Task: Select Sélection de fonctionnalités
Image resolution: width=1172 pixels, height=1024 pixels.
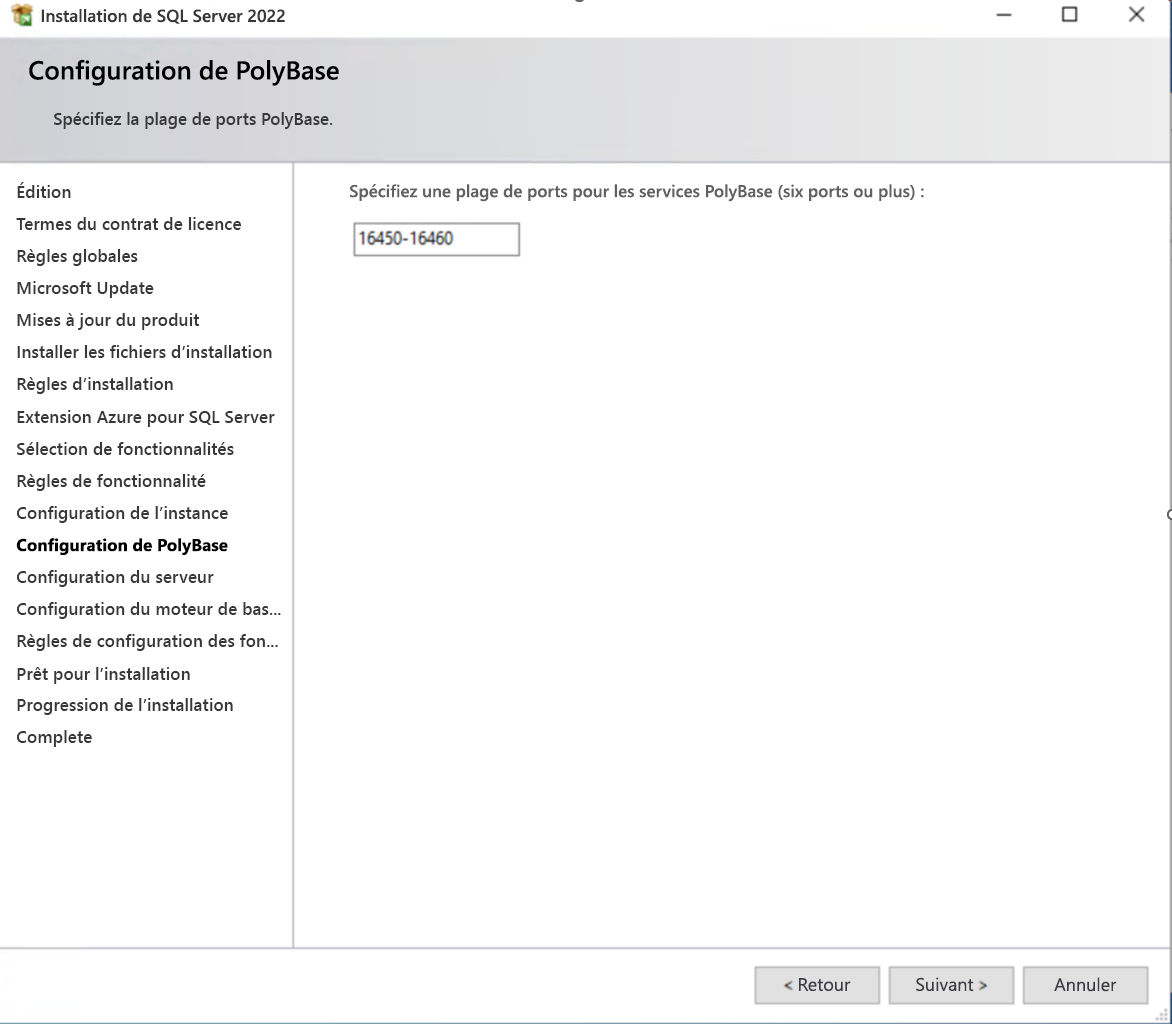Action: 125,449
